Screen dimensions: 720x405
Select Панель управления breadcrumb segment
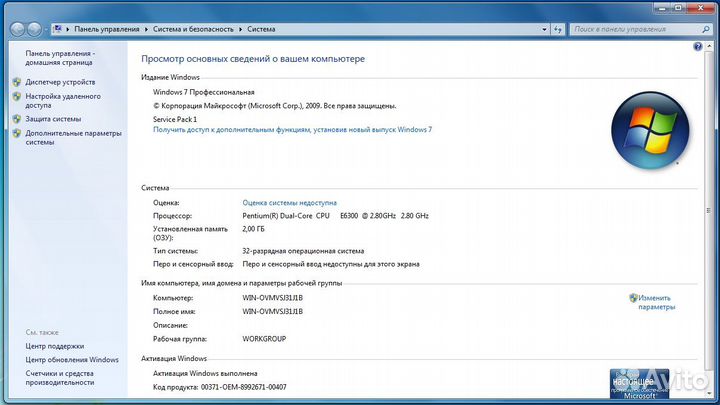point(107,29)
